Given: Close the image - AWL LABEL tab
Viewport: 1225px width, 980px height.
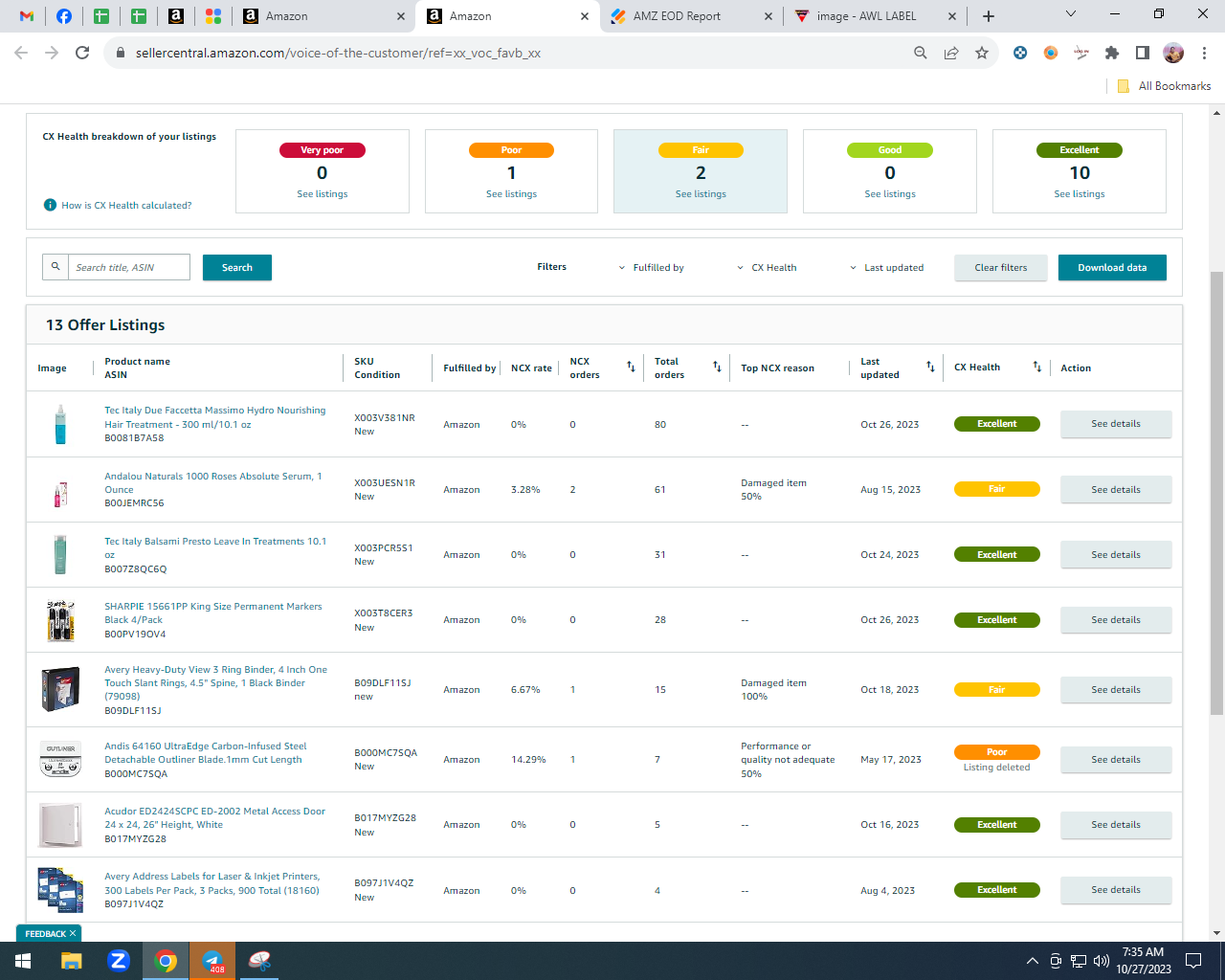Looking at the screenshot, I should click(x=951, y=16).
